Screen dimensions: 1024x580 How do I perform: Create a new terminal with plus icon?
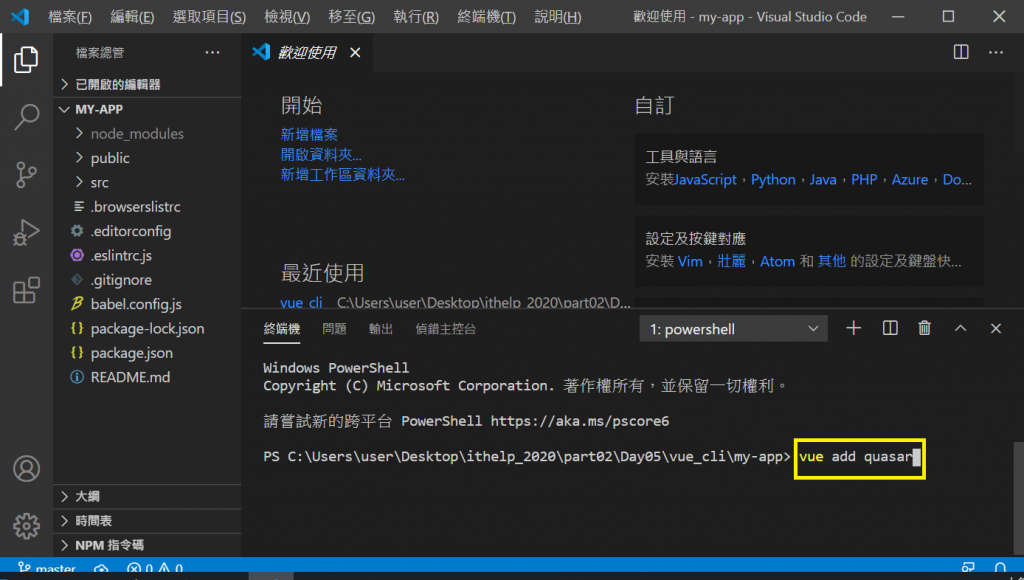854,328
